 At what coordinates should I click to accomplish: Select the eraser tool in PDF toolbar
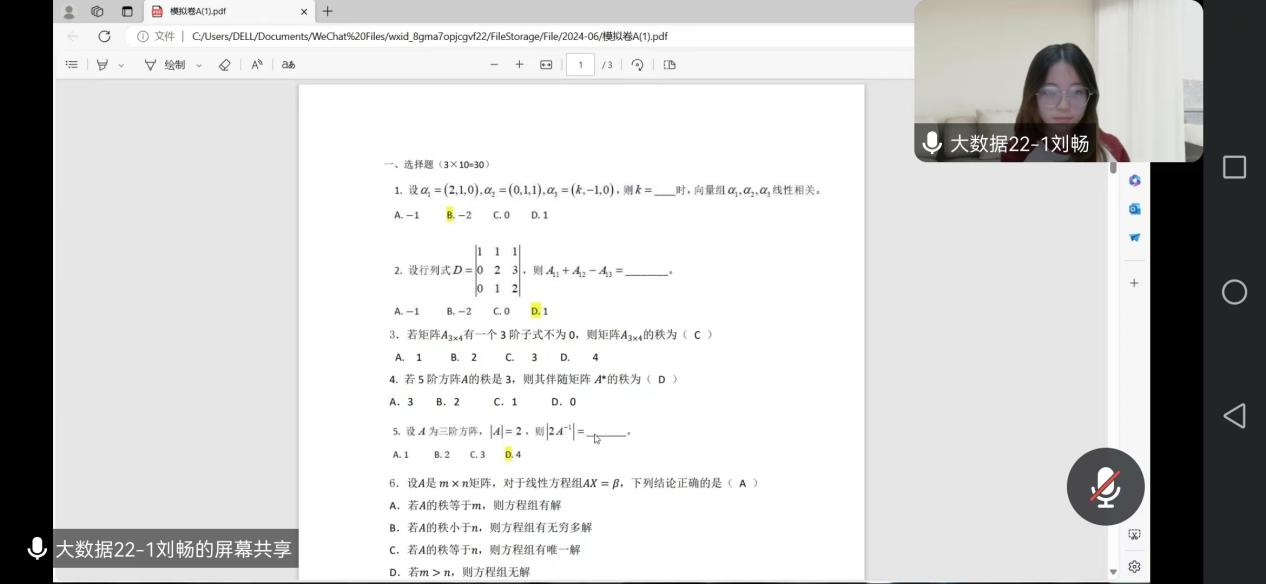224,65
